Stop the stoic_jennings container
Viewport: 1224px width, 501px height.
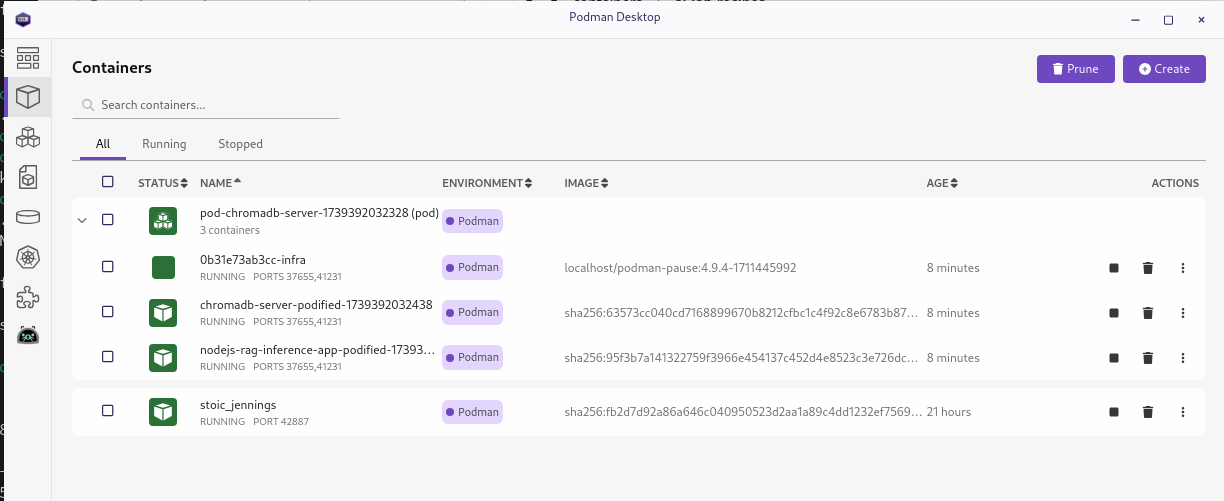tap(1113, 412)
